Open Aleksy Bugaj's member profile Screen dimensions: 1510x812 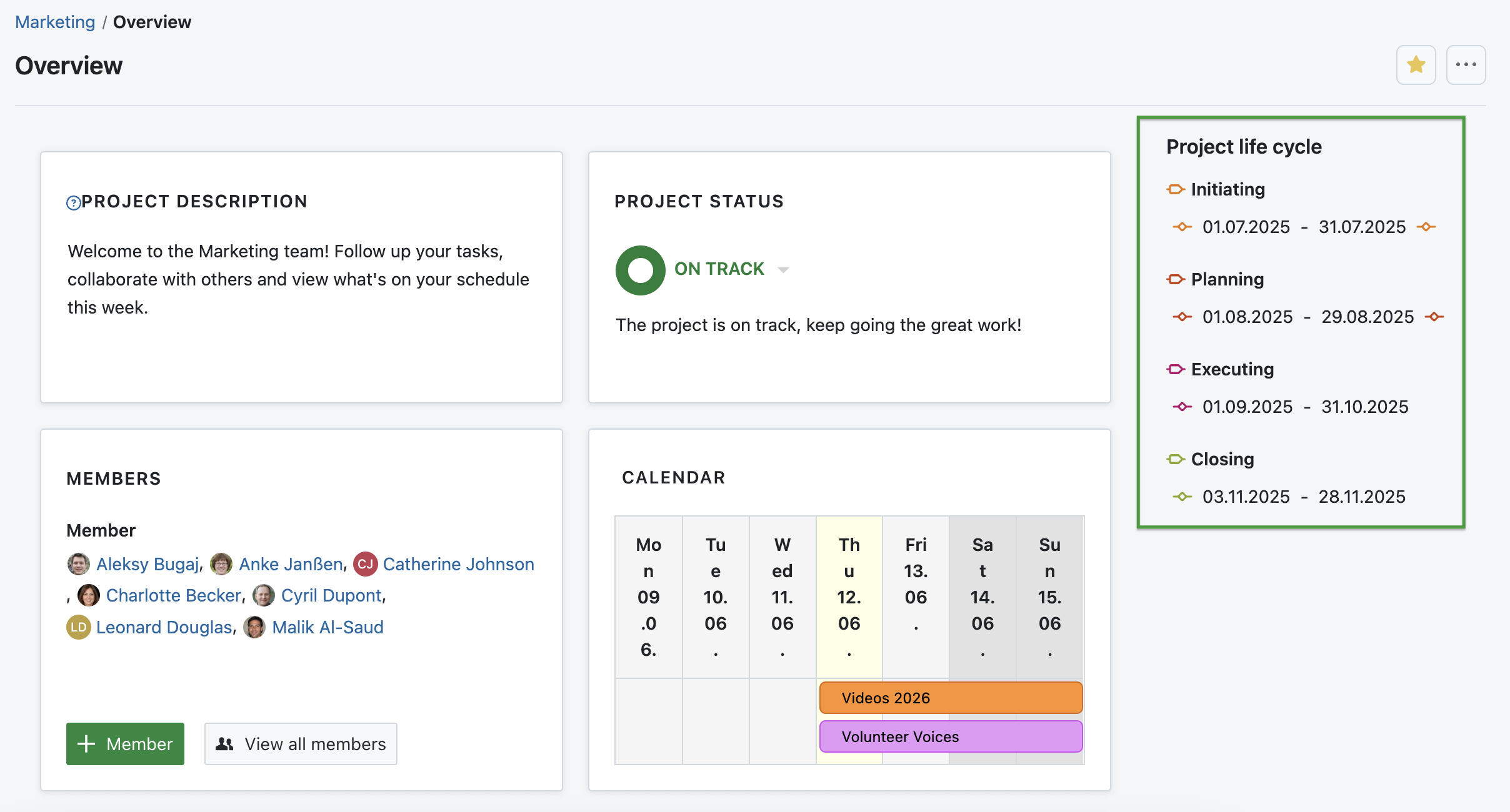coord(148,563)
